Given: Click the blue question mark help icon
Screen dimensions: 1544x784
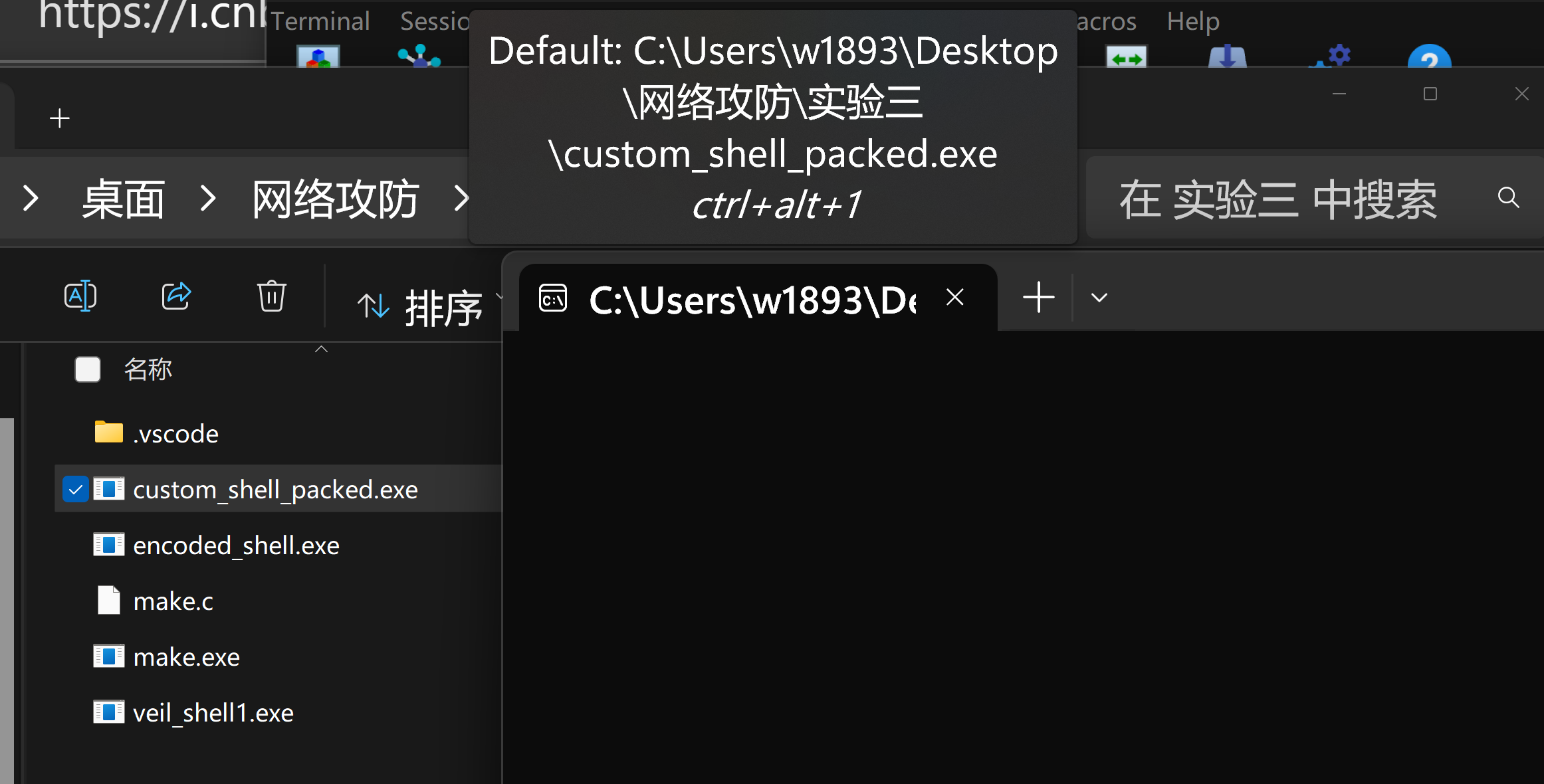Looking at the screenshot, I should point(1429,56).
